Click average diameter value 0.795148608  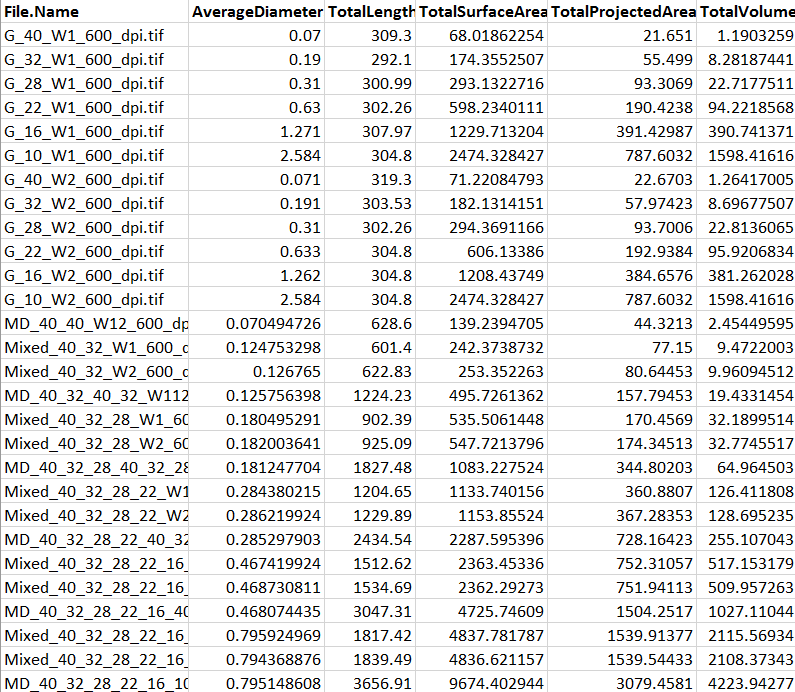pyautogui.click(x=257, y=683)
